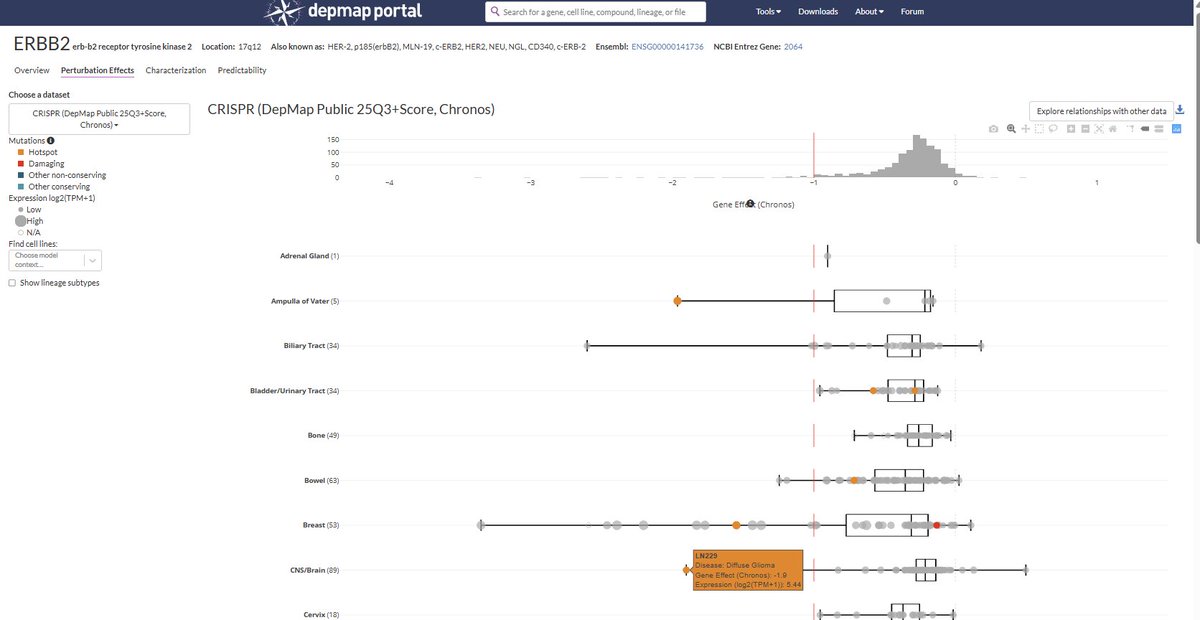Open Ensembl link ENSG00000141736

pos(668,47)
